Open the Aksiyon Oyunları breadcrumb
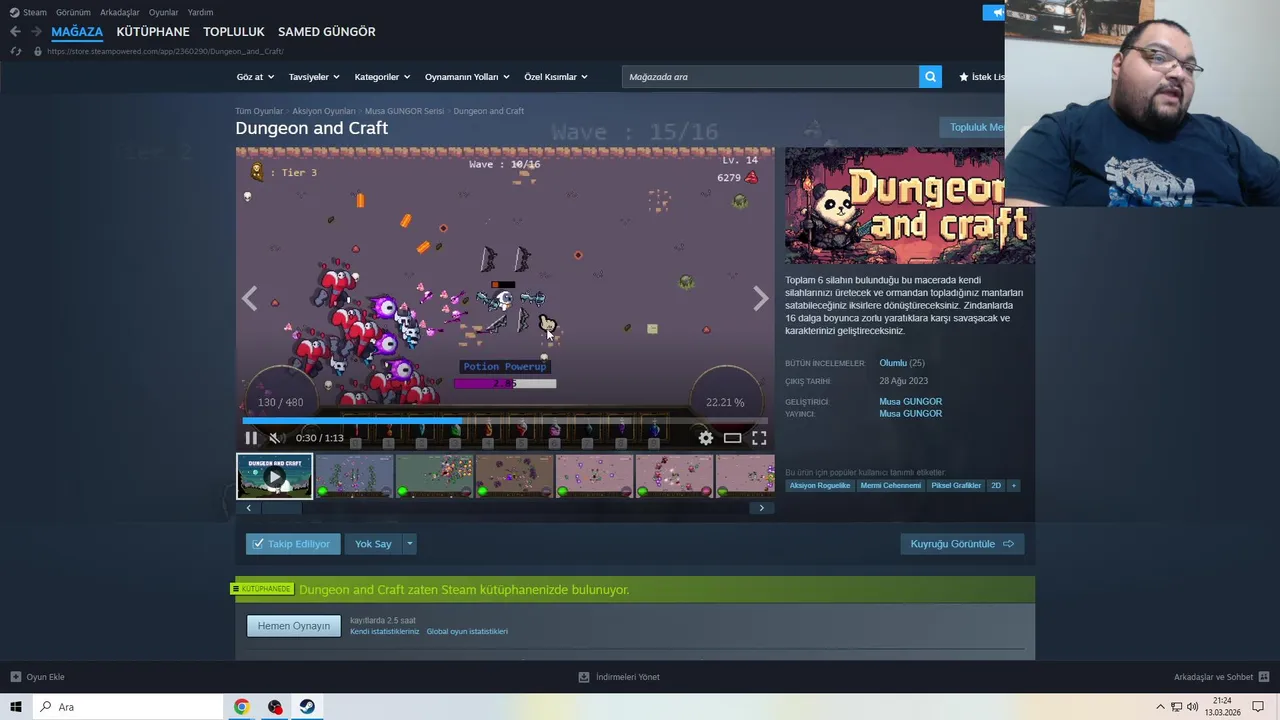The height and width of the screenshot is (720, 1280). [x=324, y=111]
